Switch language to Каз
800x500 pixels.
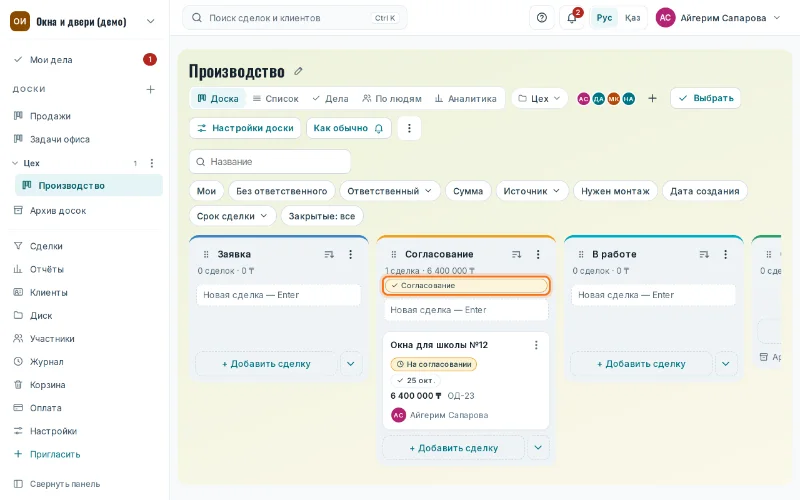(633, 18)
